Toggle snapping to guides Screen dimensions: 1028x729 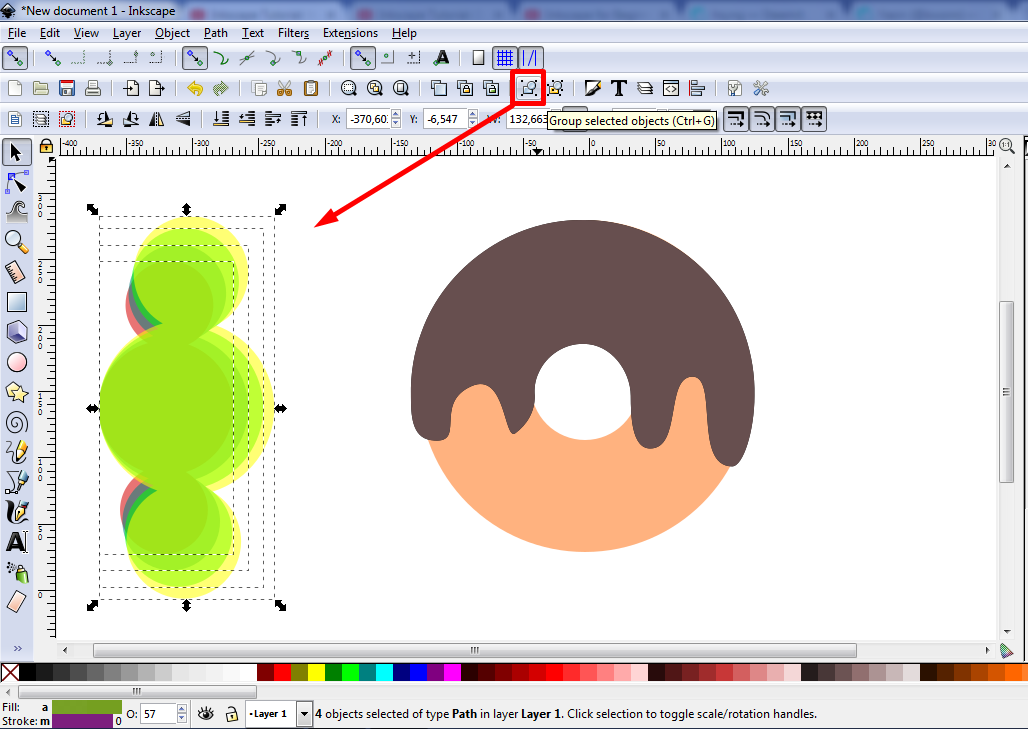tap(530, 58)
